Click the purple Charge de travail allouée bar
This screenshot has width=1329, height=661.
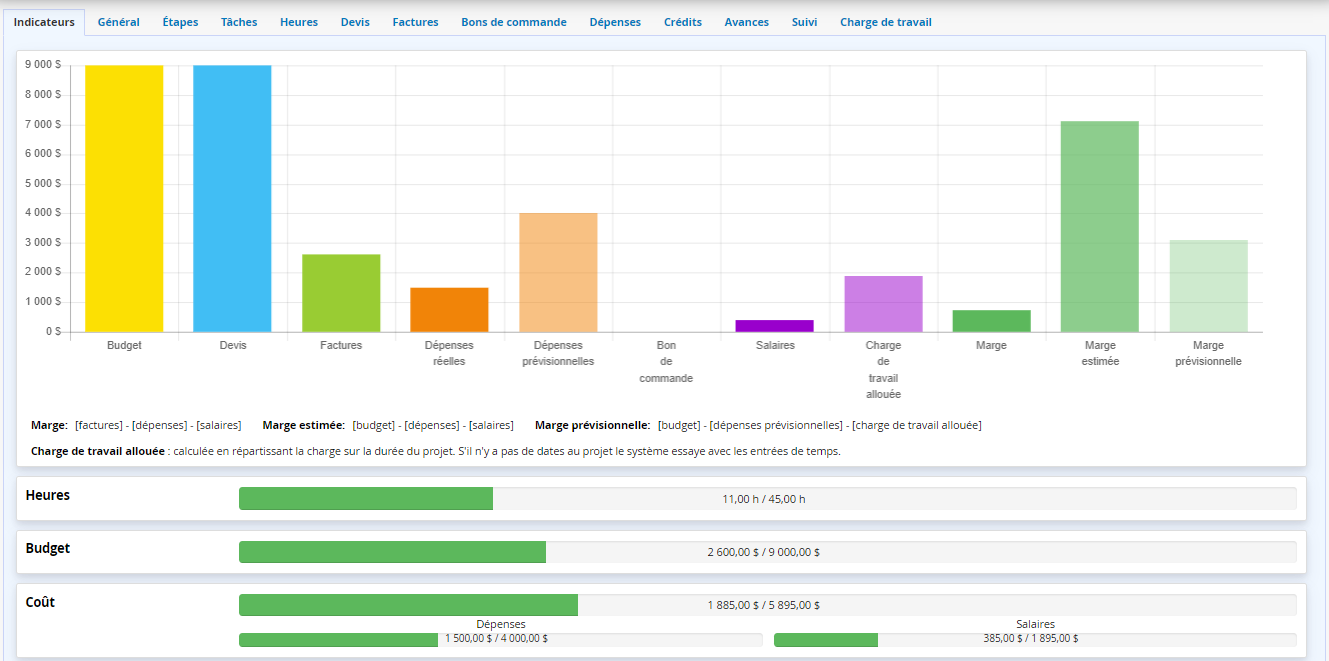tap(883, 304)
